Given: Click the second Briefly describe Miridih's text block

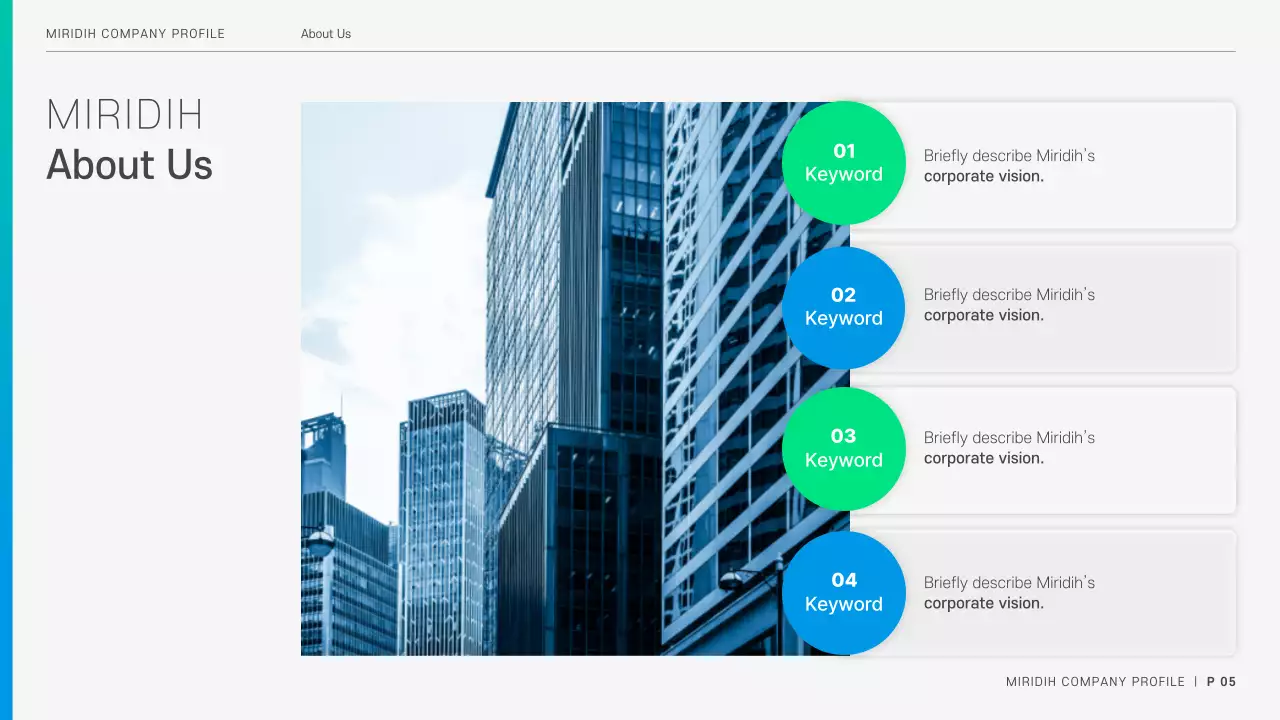Looking at the screenshot, I should click(1008, 305).
